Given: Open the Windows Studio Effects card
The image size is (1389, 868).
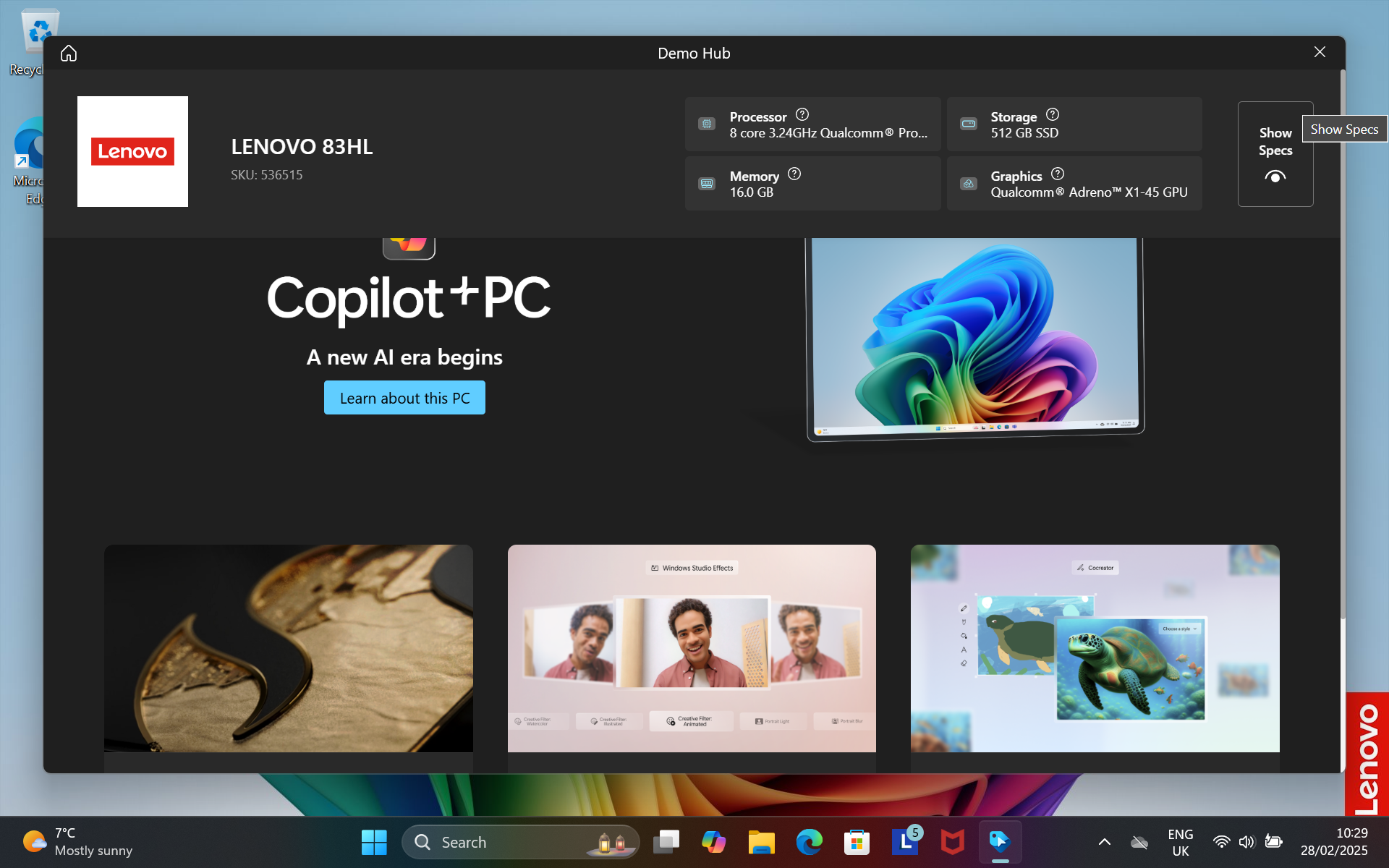Looking at the screenshot, I should (x=692, y=649).
